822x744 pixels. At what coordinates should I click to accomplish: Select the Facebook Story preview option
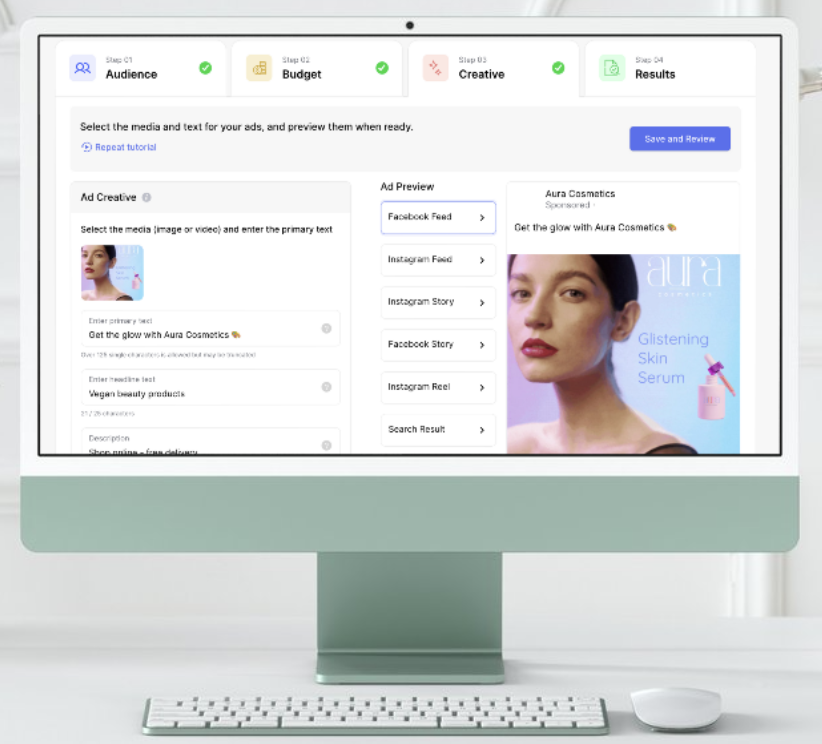click(x=438, y=344)
